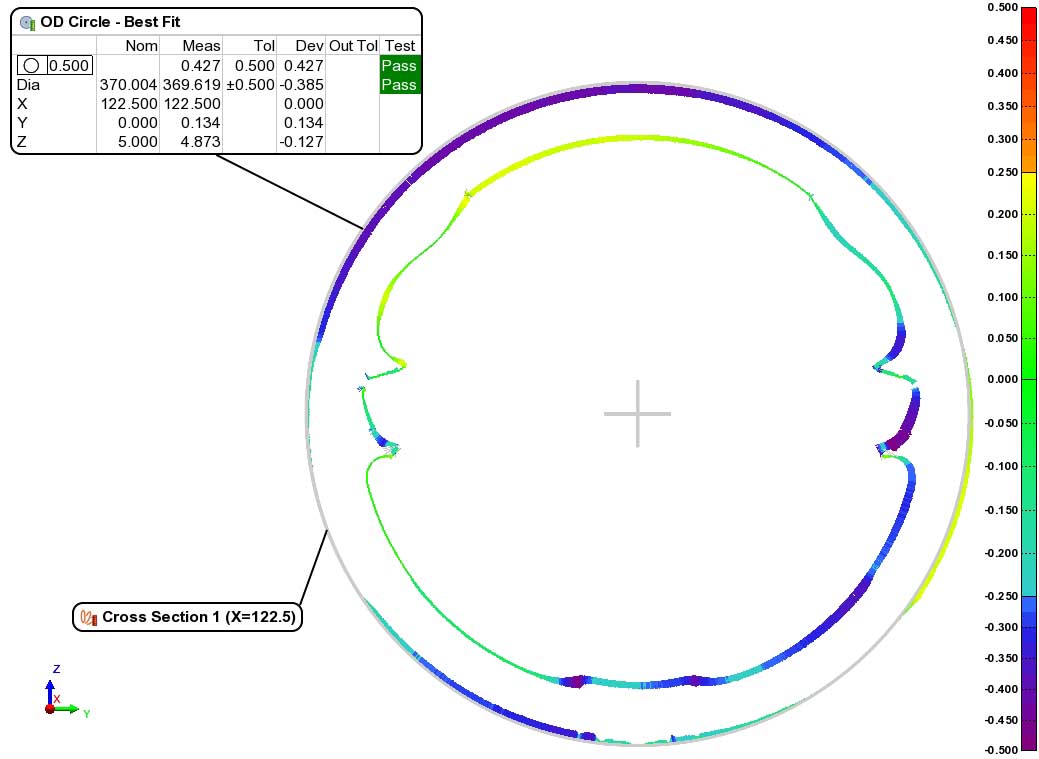Select the ±0.500 tolerance value
This screenshot has width=1039, height=759.
click(x=250, y=85)
